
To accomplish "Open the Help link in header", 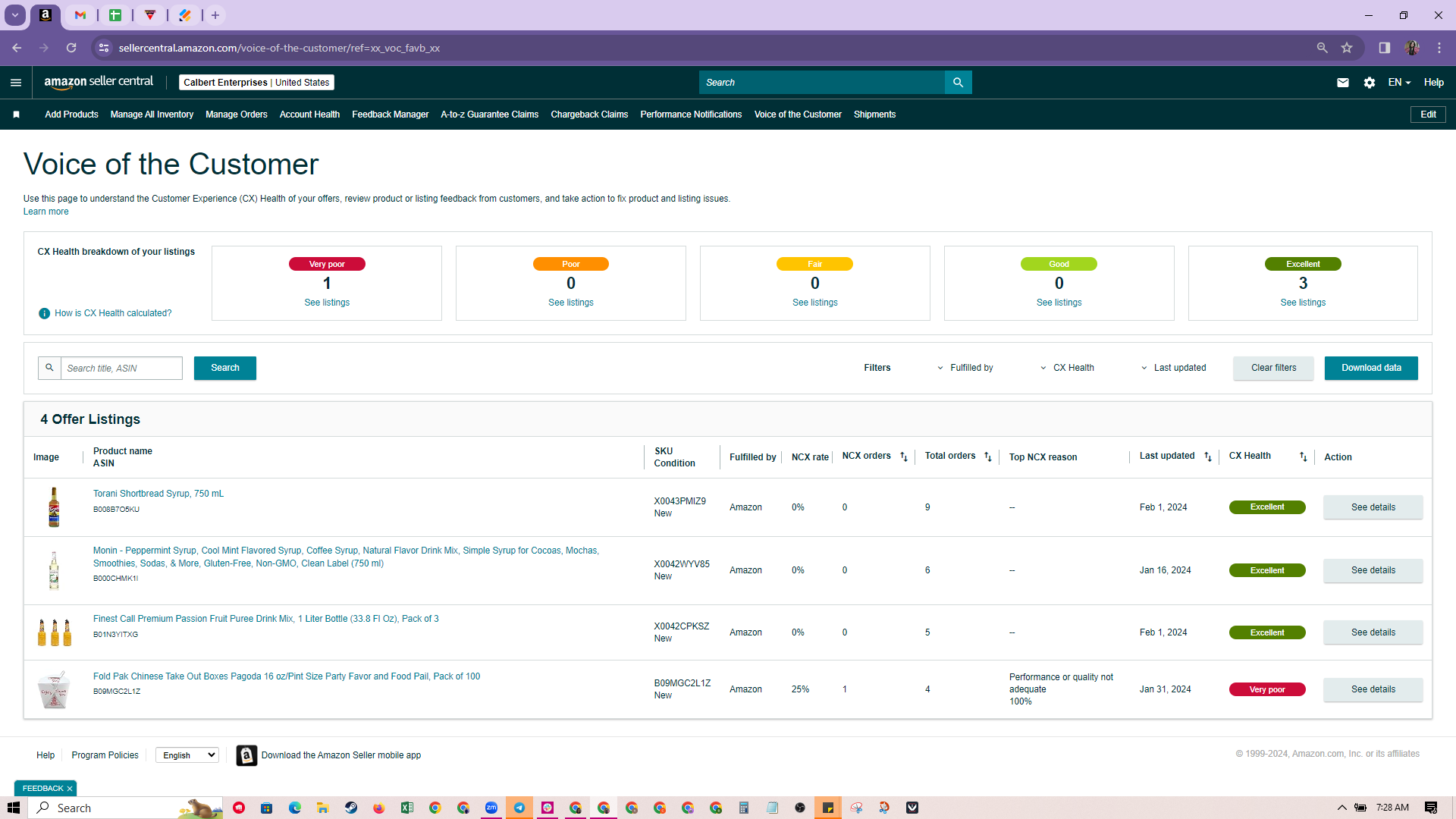I will click(1433, 83).
